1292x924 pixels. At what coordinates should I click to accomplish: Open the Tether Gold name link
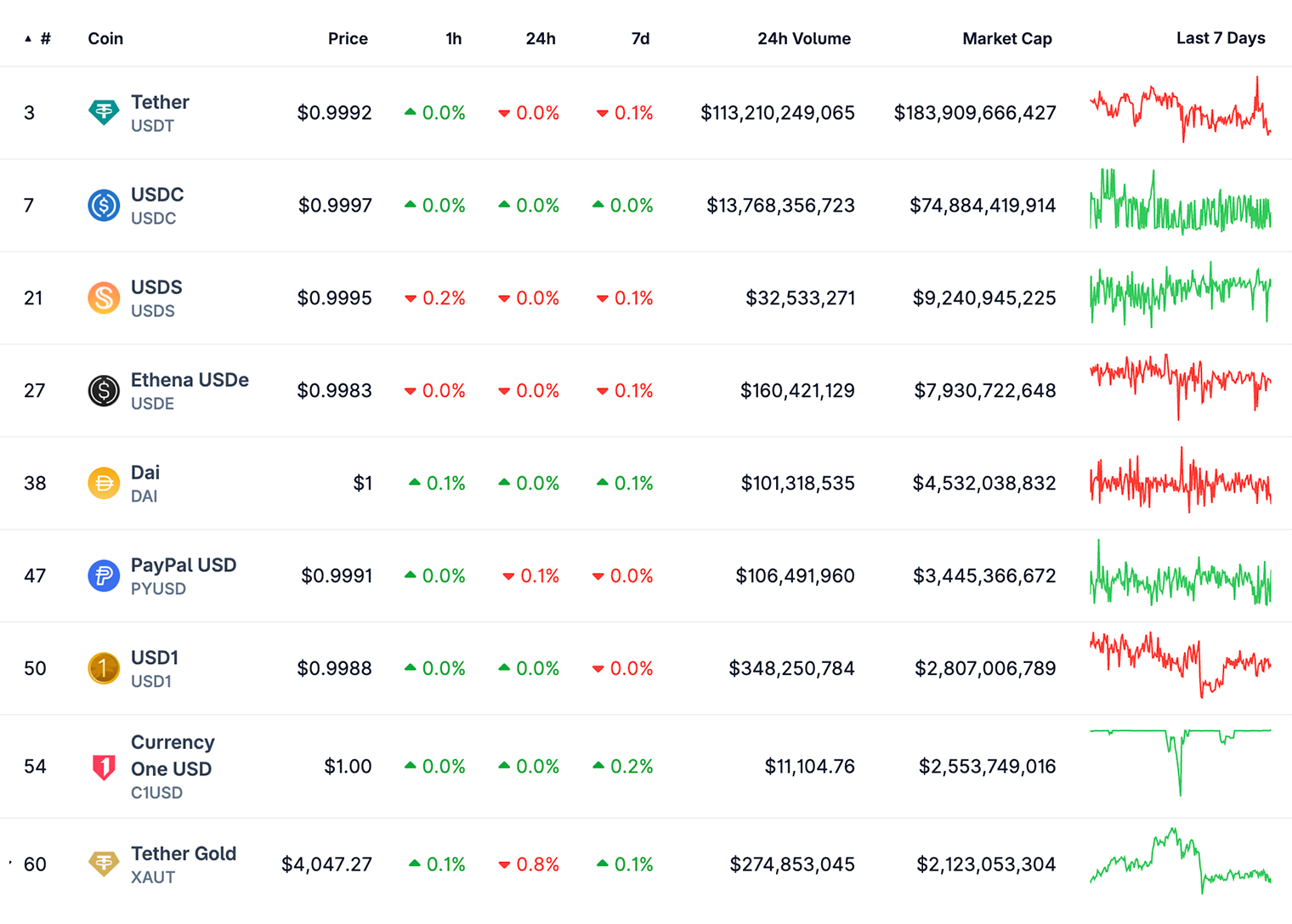[x=184, y=853]
